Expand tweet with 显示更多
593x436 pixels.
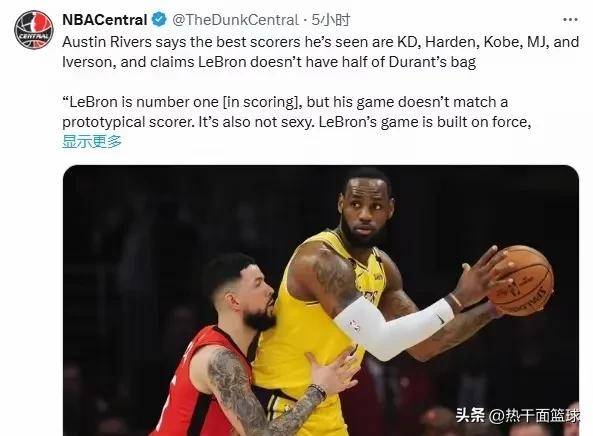point(92,141)
